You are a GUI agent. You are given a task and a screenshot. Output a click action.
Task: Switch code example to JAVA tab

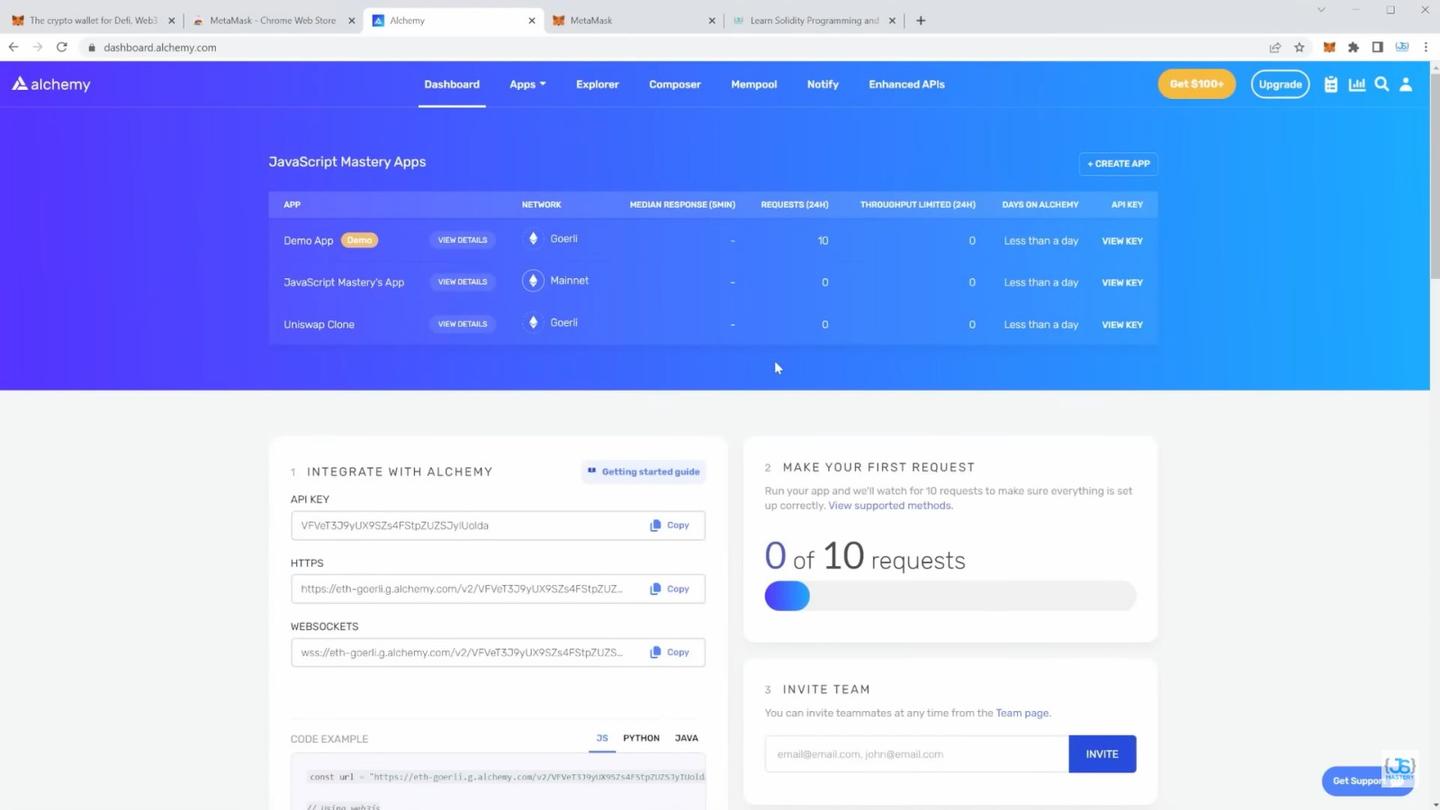(x=686, y=738)
